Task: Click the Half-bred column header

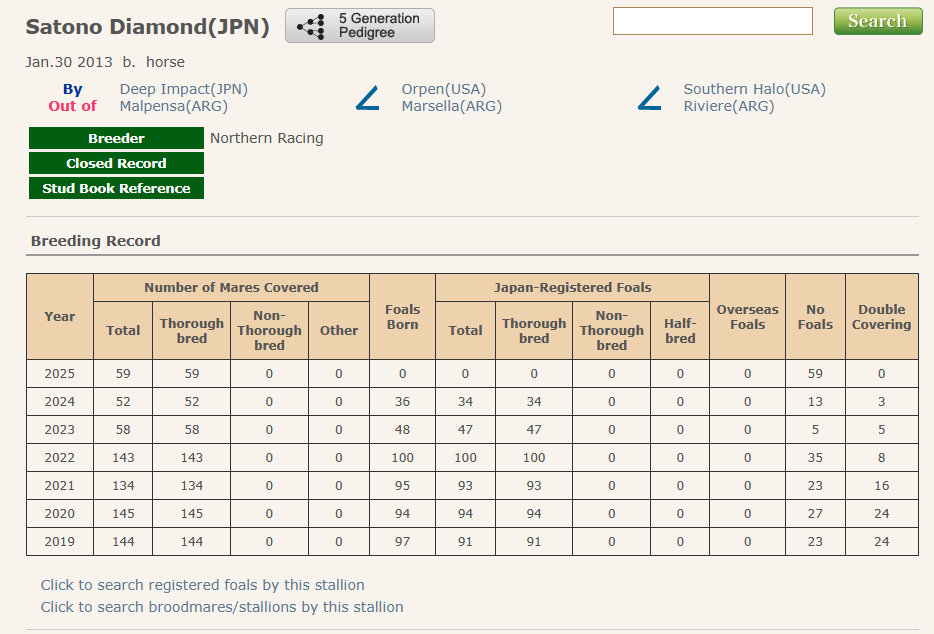Action: 680,331
